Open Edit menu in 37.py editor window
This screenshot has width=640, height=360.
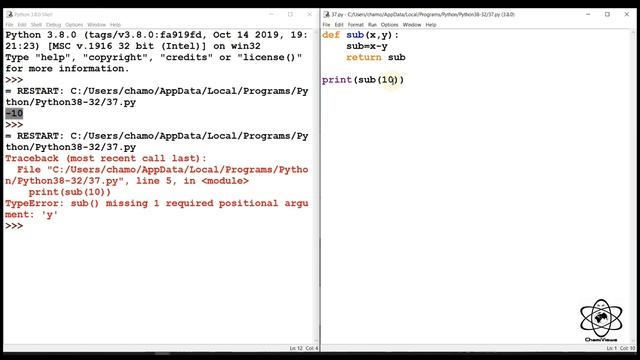pos(339,25)
